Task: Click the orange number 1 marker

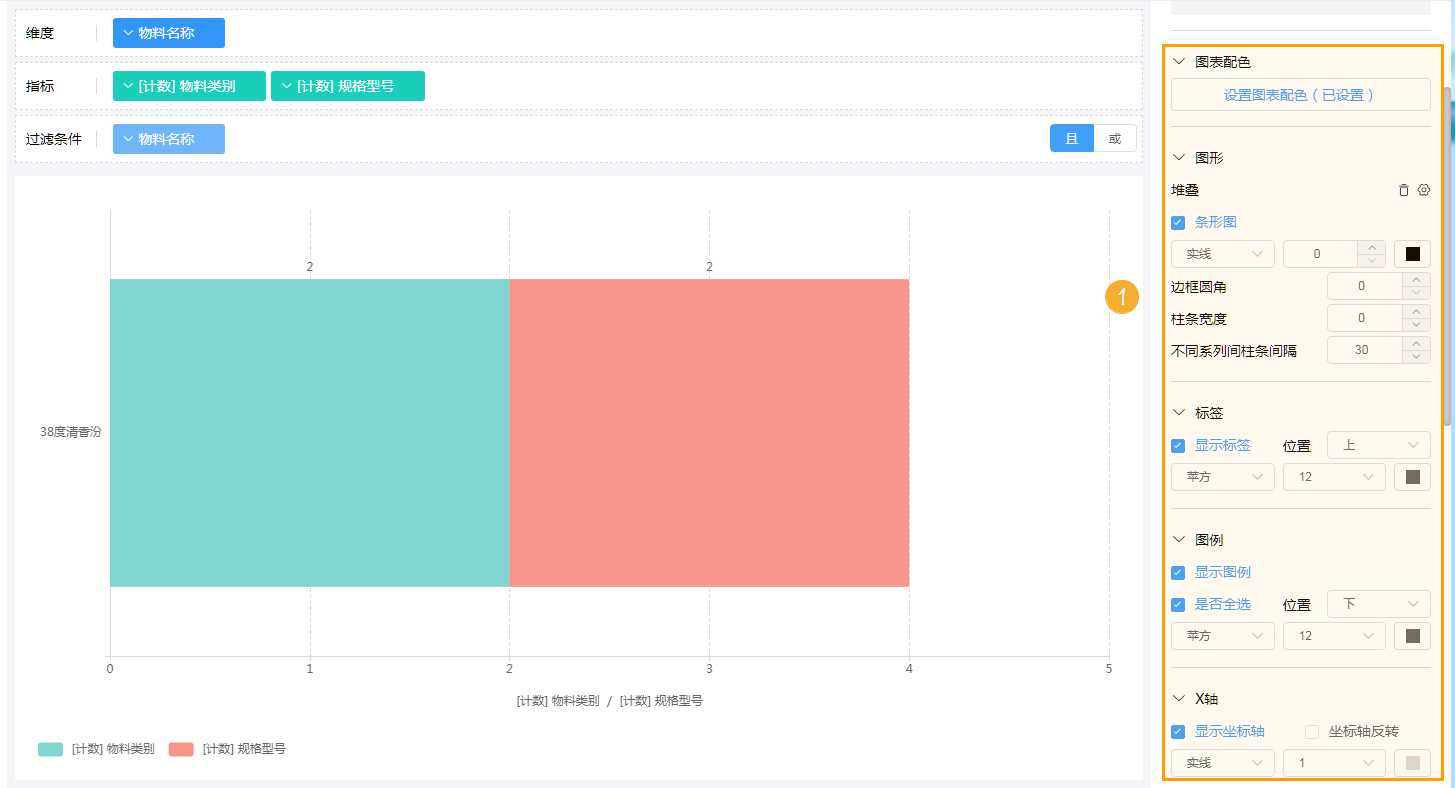Action: pyautogui.click(x=1122, y=297)
